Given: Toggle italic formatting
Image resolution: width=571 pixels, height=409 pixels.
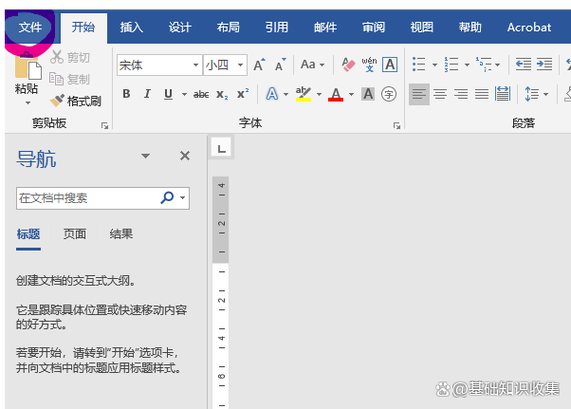Looking at the screenshot, I should tap(147, 94).
